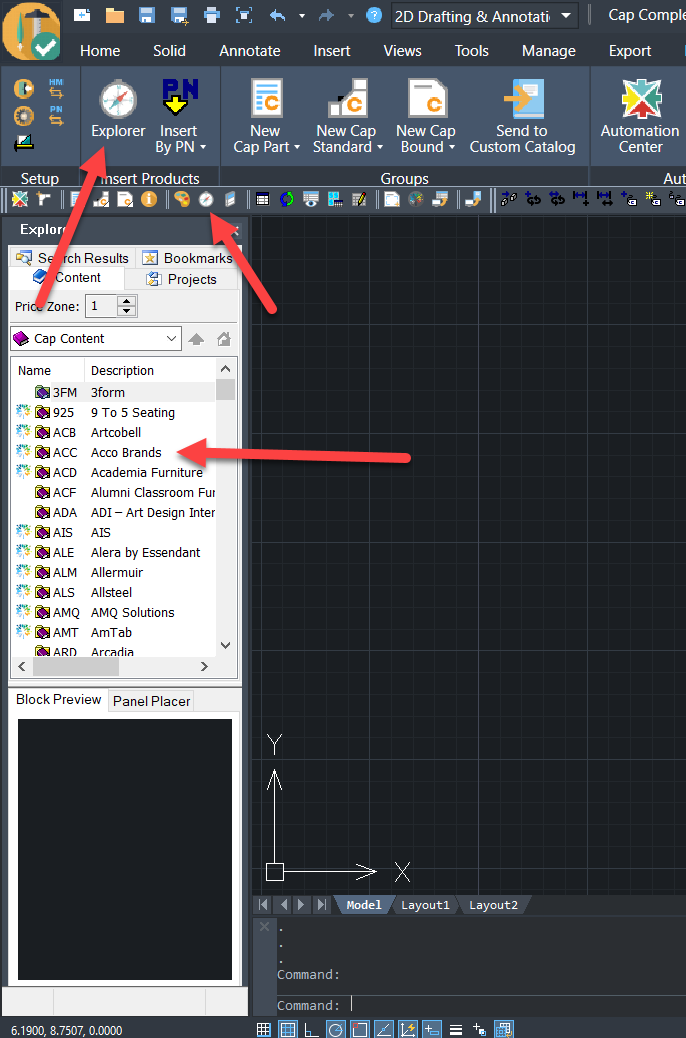Switch to the Projects tab

point(181,279)
